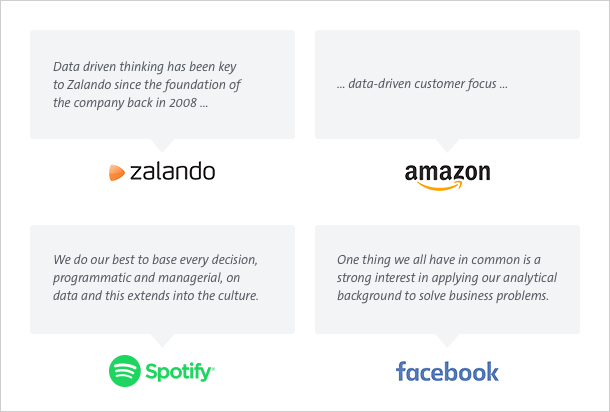Click the green Spotify circle icon
Image resolution: width=610 pixels, height=412 pixels.
[x=124, y=371]
